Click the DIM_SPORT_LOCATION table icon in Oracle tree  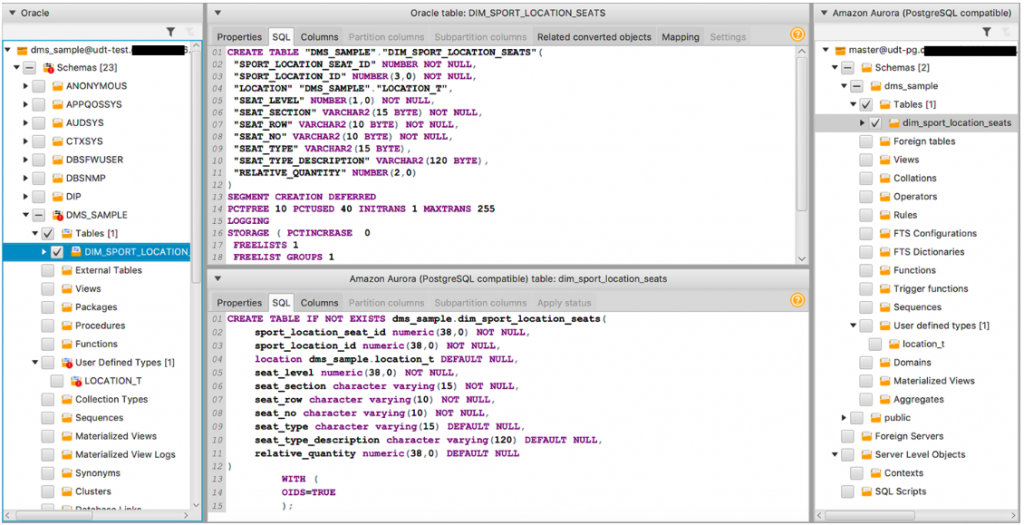pos(76,251)
